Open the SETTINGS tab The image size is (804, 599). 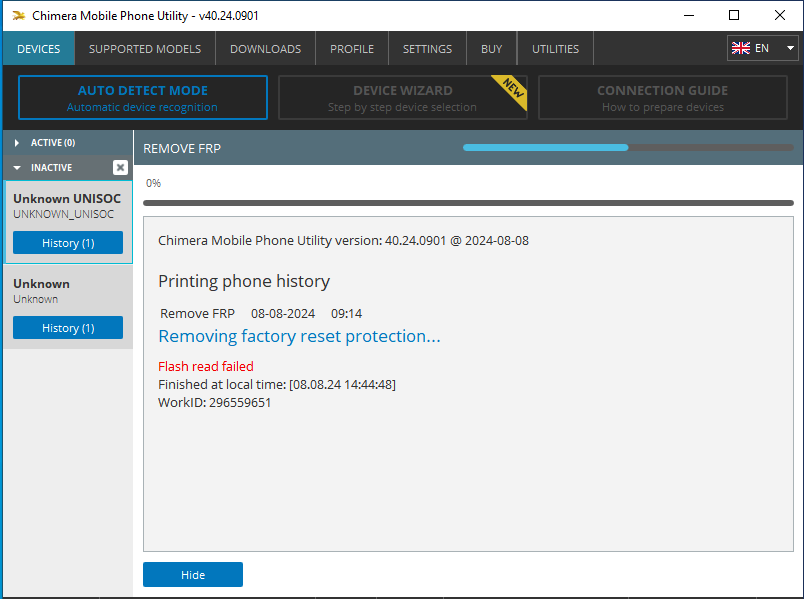[427, 49]
